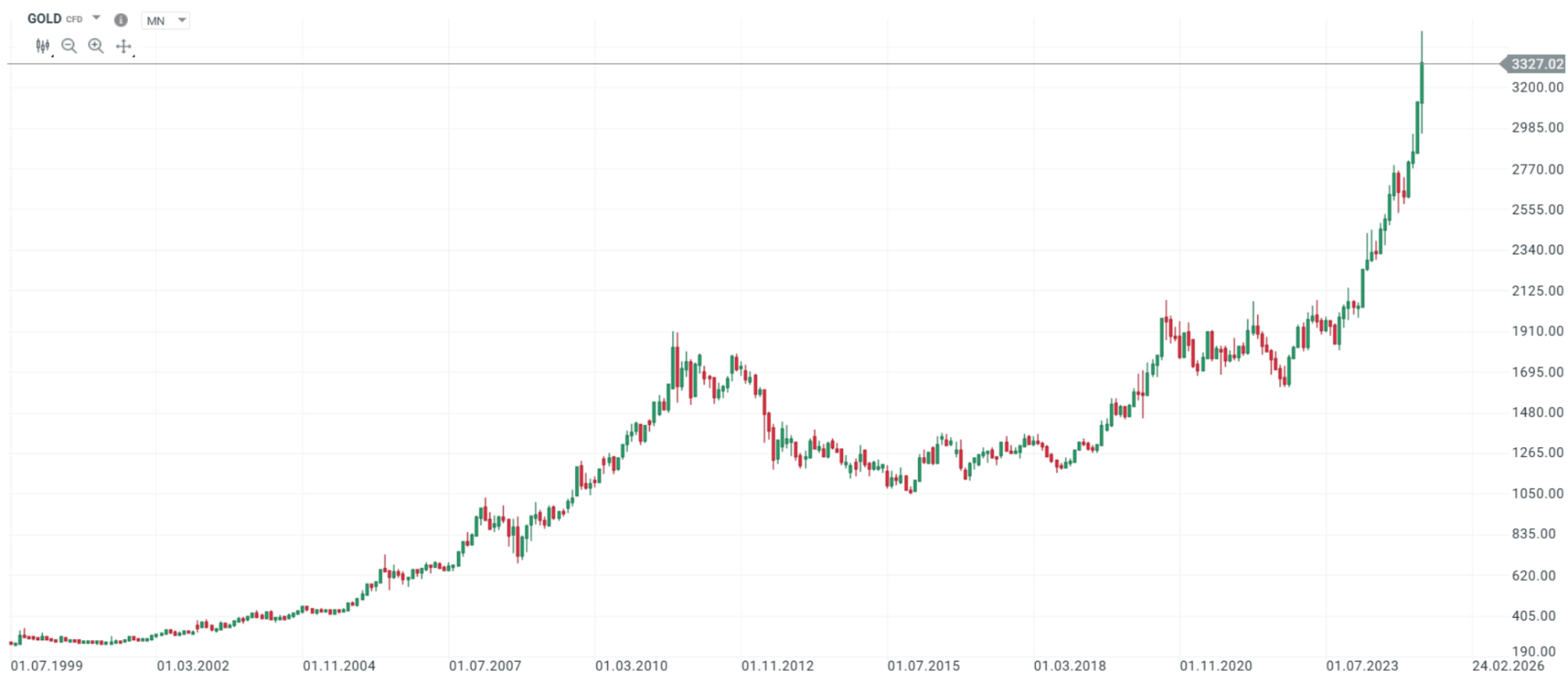This screenshot has height=676, width=1568.
Task: Expand the GOLD instrument dropdown arrow
Action: 96,18
